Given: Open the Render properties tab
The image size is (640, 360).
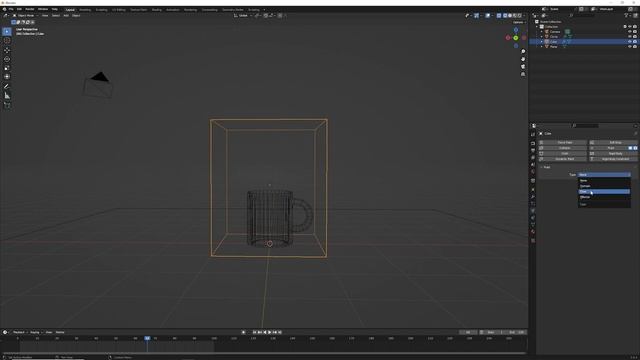Looking at the screenshot, I should 533,144.
